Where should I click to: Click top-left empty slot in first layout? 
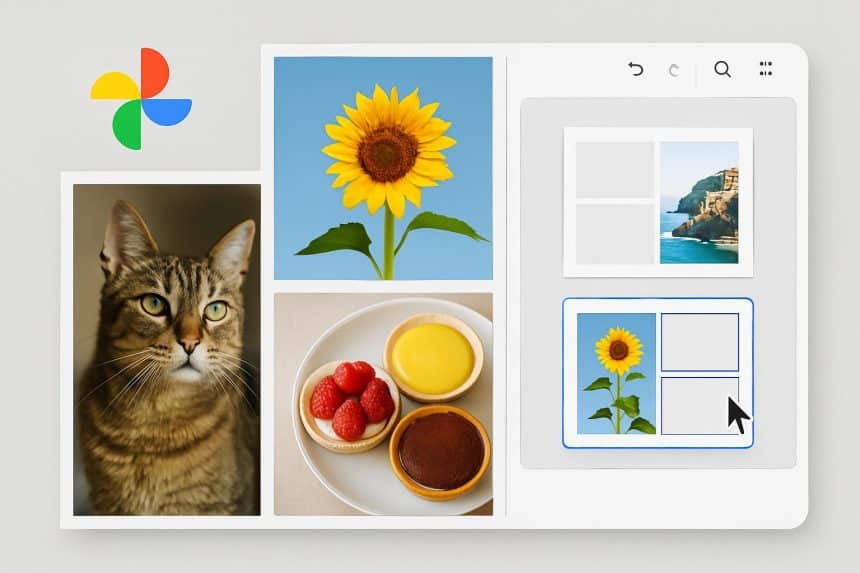click(x=614, y=169)
